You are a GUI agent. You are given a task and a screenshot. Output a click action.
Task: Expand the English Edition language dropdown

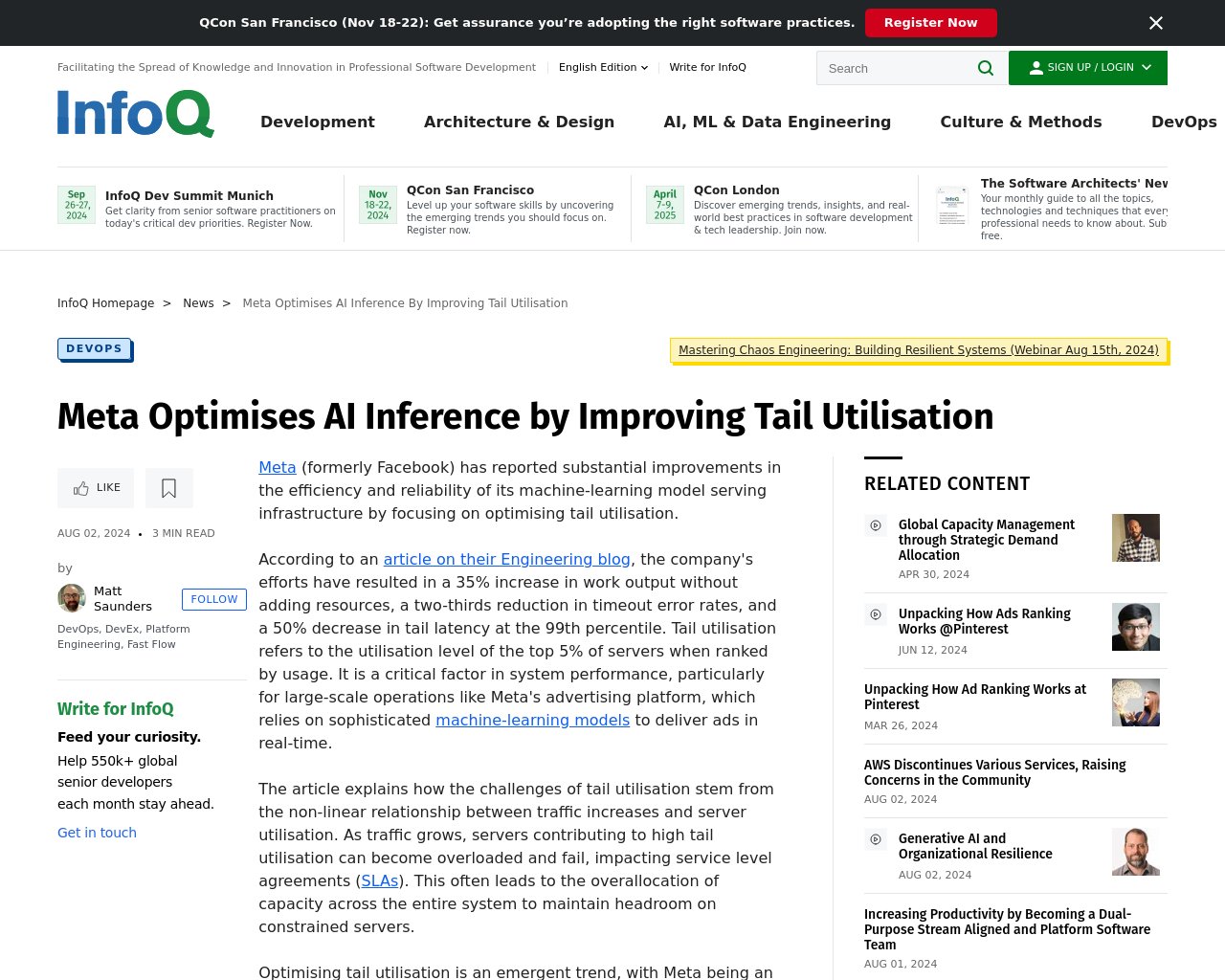click(603, 67)
